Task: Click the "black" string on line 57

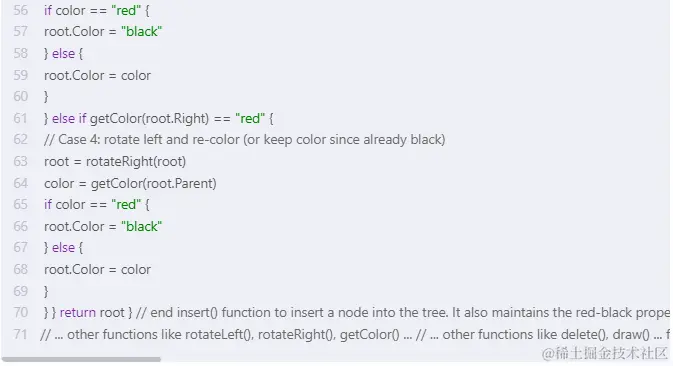Action: click(142, 31)
